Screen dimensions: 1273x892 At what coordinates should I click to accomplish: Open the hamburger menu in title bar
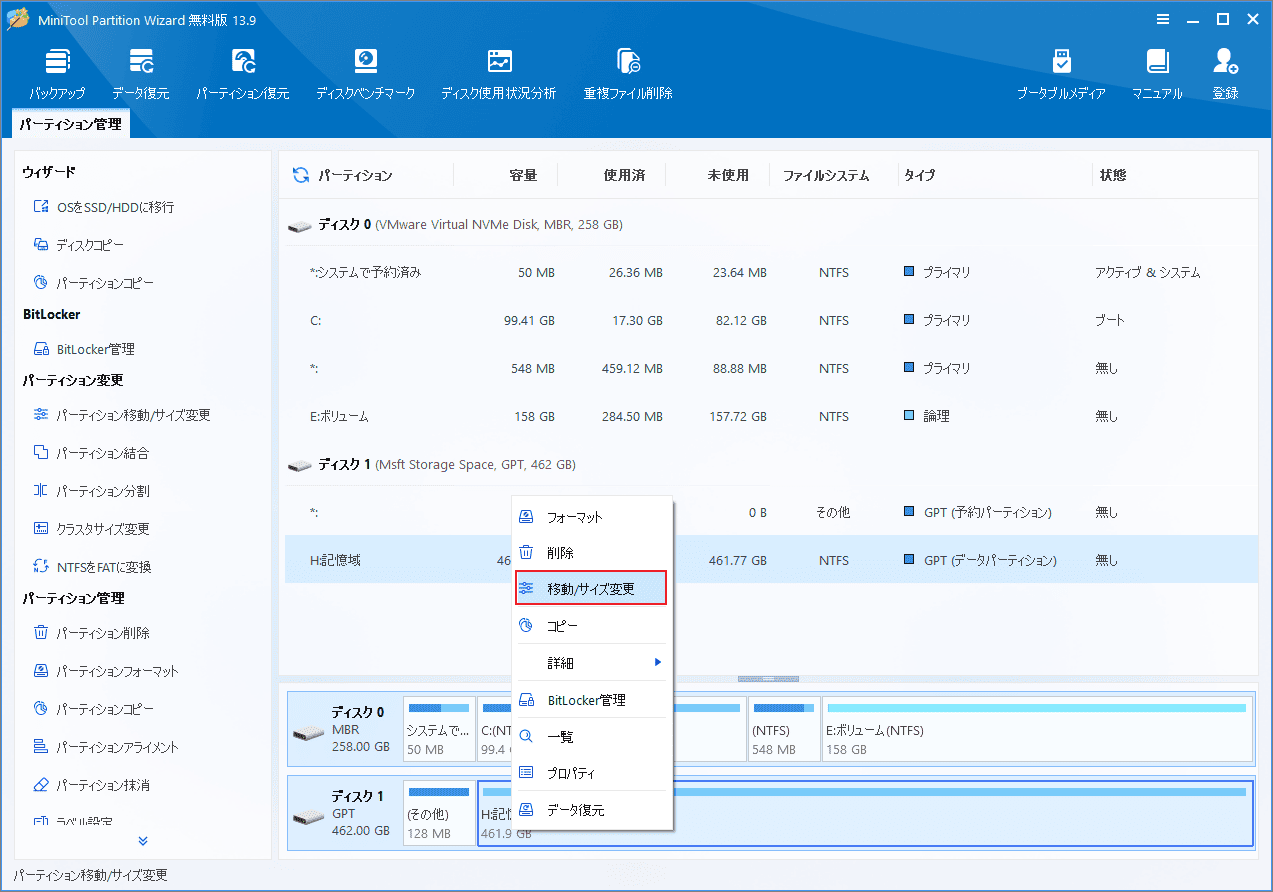point(1163,19)
